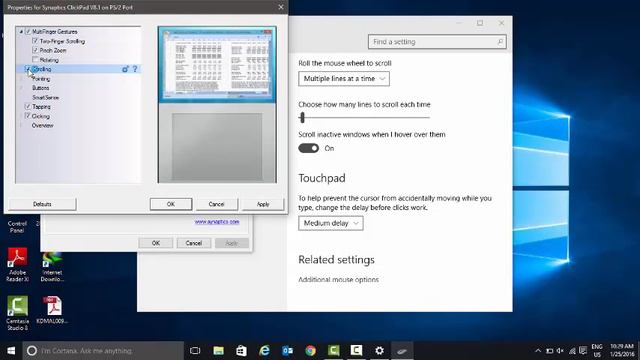
Task: Open the volume tray icon
Action: tap(560, 351)
